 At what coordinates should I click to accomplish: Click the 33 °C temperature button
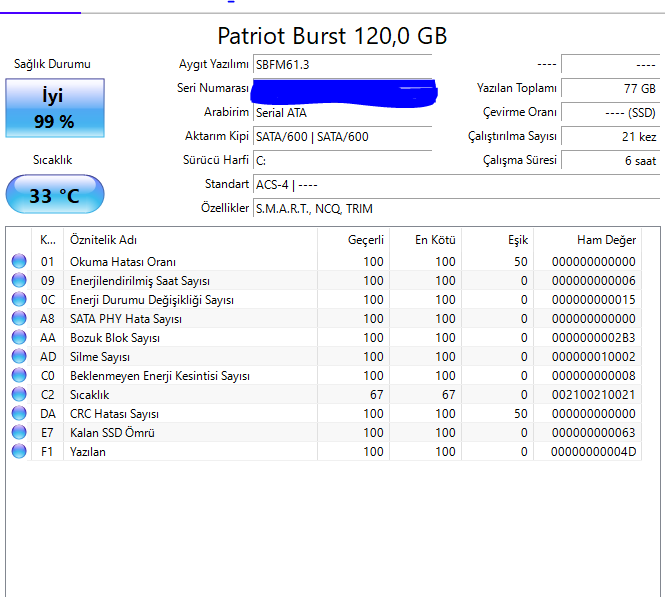[x=55, y=195]
